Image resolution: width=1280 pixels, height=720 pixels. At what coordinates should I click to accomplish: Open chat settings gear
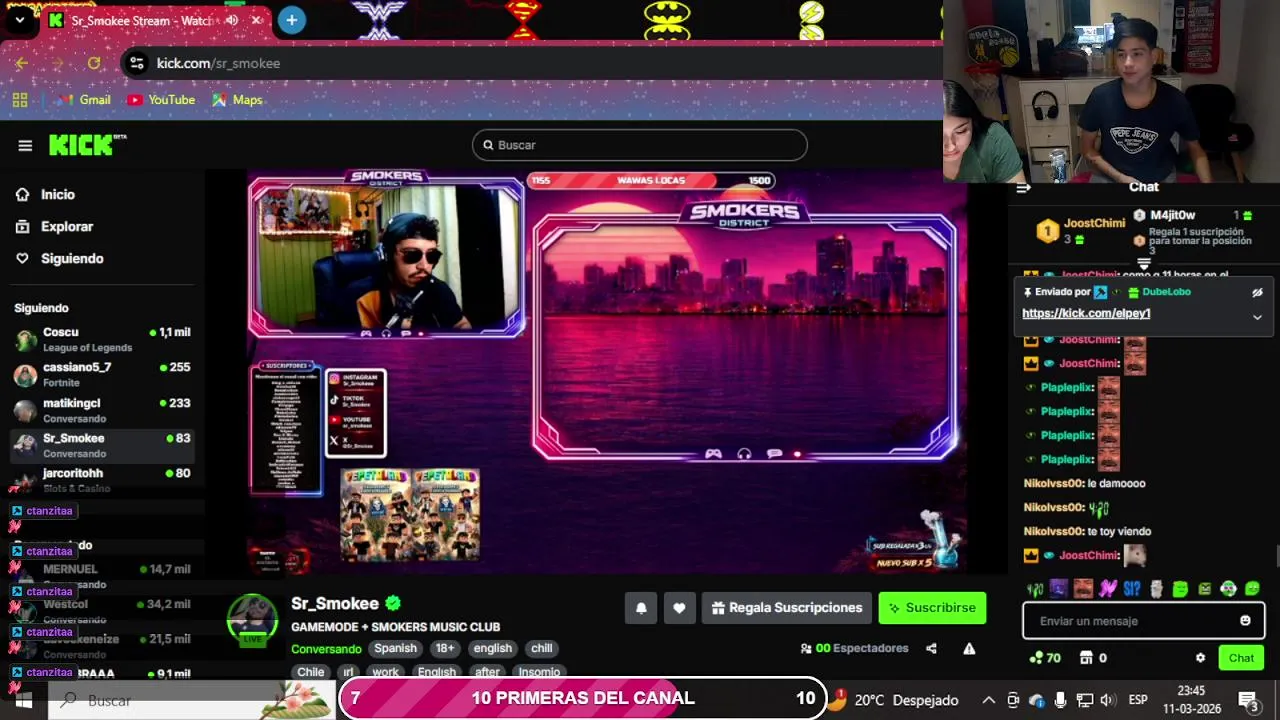point(1200,658)
